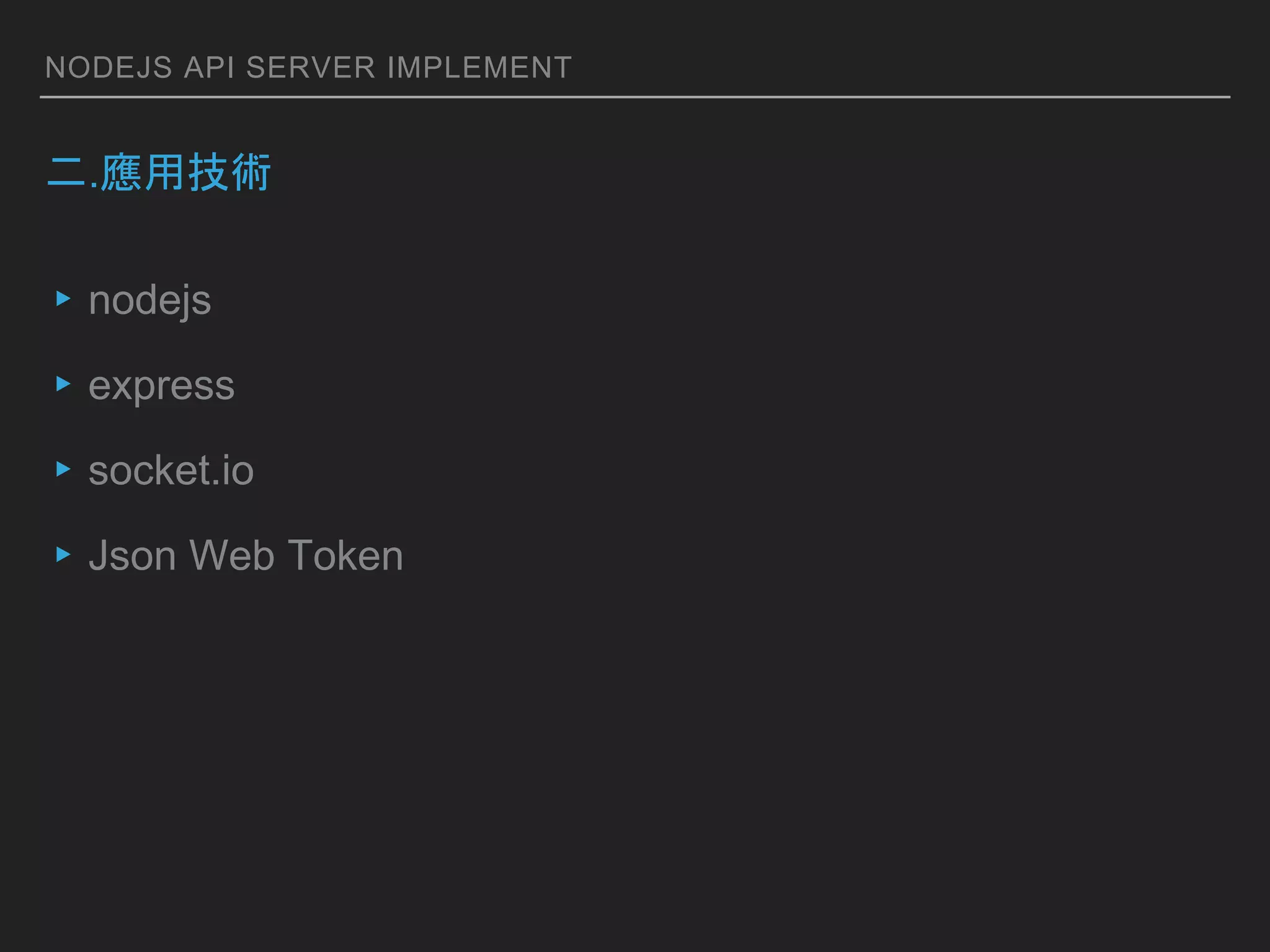Image resolution: width=1270 pixels, height=952 pixels.
Task: Click the blue arrow bullet beside nodejs
Action: [x=63, y=299]
